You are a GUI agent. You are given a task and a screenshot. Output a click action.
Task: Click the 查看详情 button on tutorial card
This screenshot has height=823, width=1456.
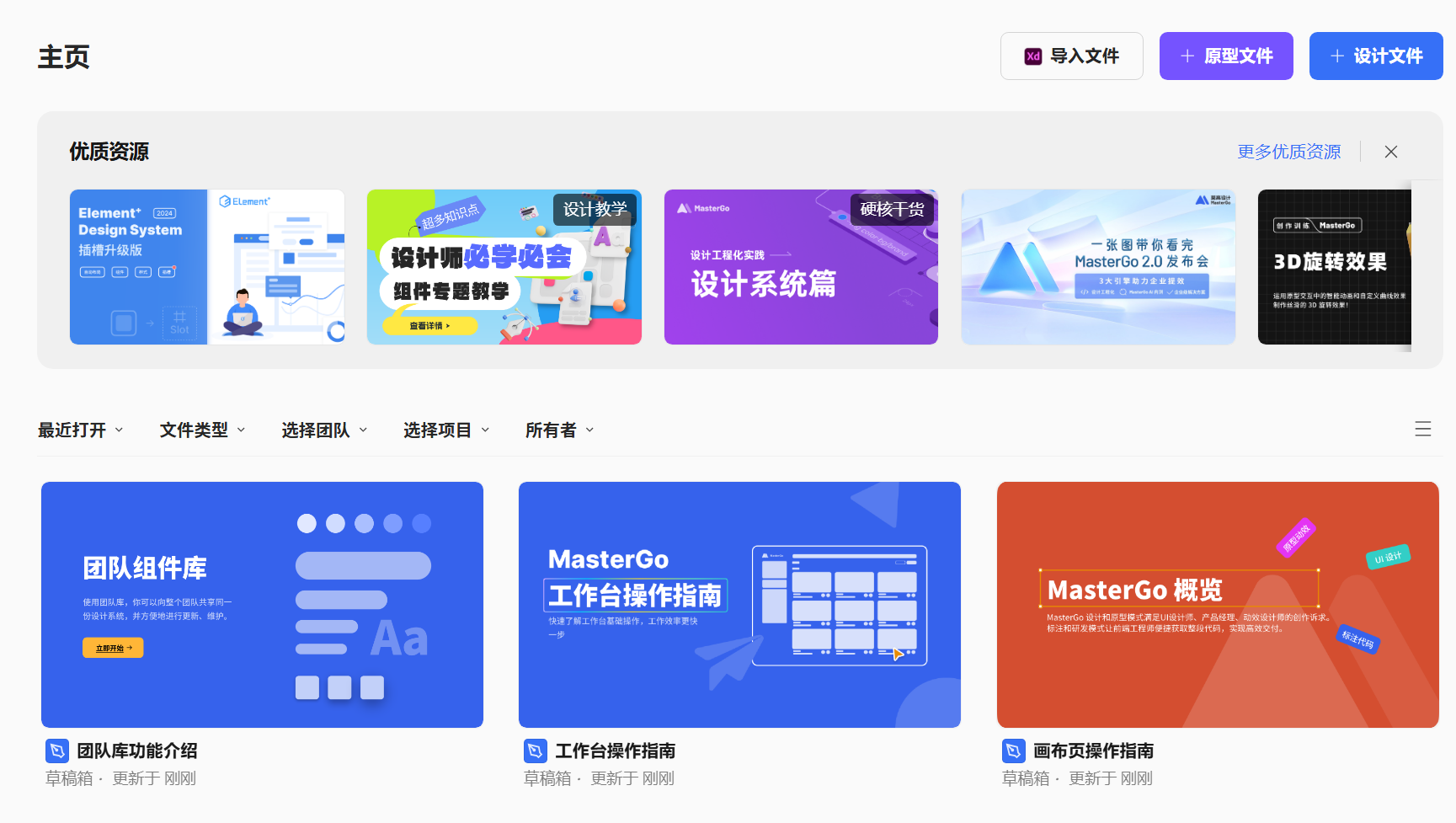click(x=430, y=325)
